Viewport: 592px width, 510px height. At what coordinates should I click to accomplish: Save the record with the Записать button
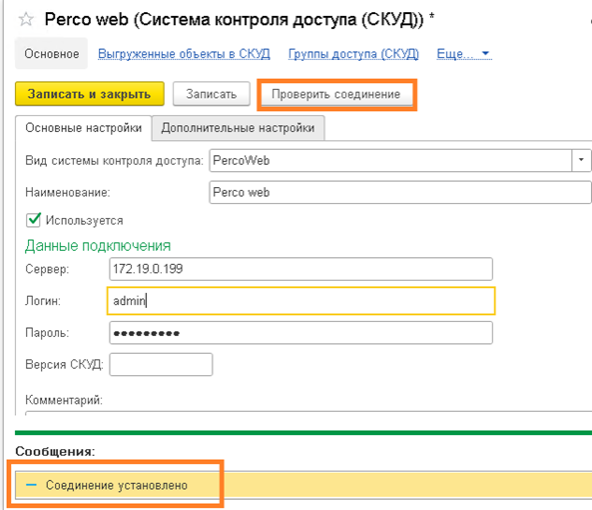(211, 94)
